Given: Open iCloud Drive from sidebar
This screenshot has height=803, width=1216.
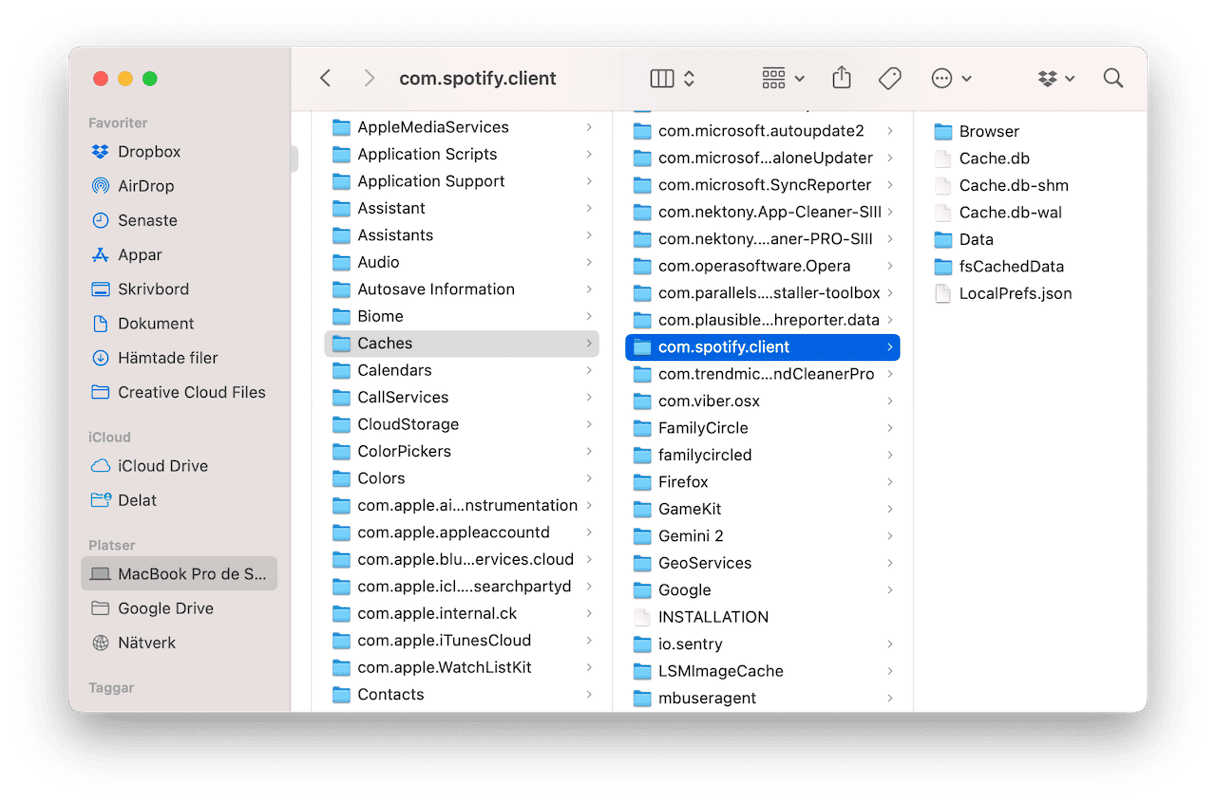Looking at the screenshot, I should [162, 466].
